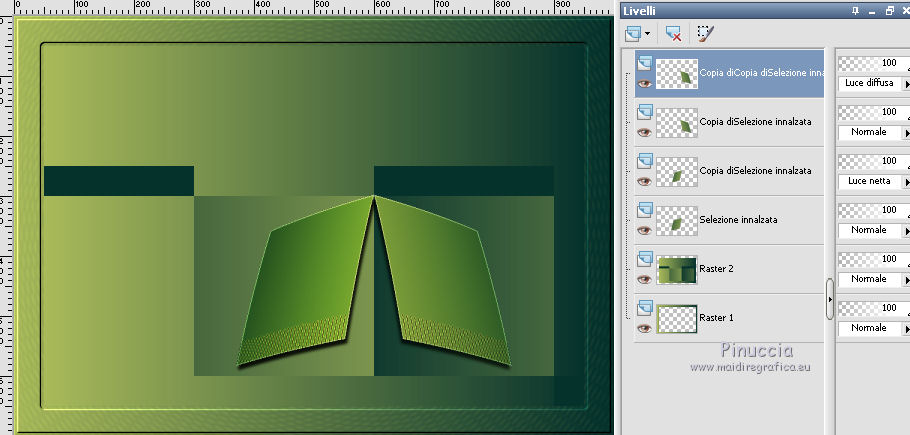Click layer type icon of Raster 2
This screenshot has height=435, width=910.
[x=645, y=259]
